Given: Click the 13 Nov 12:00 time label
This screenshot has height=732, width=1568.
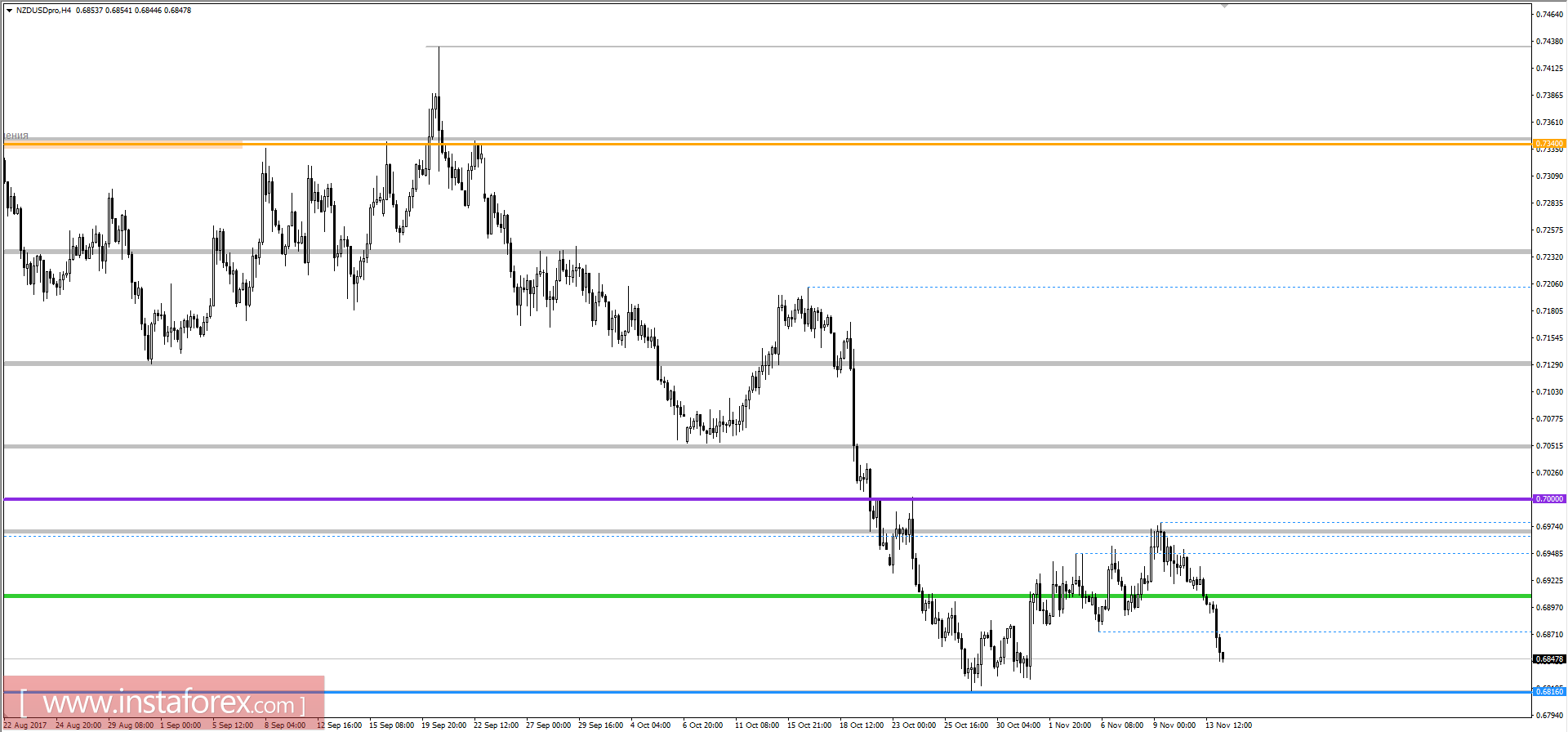Looking at the screenshot, I should [1228, 725].
